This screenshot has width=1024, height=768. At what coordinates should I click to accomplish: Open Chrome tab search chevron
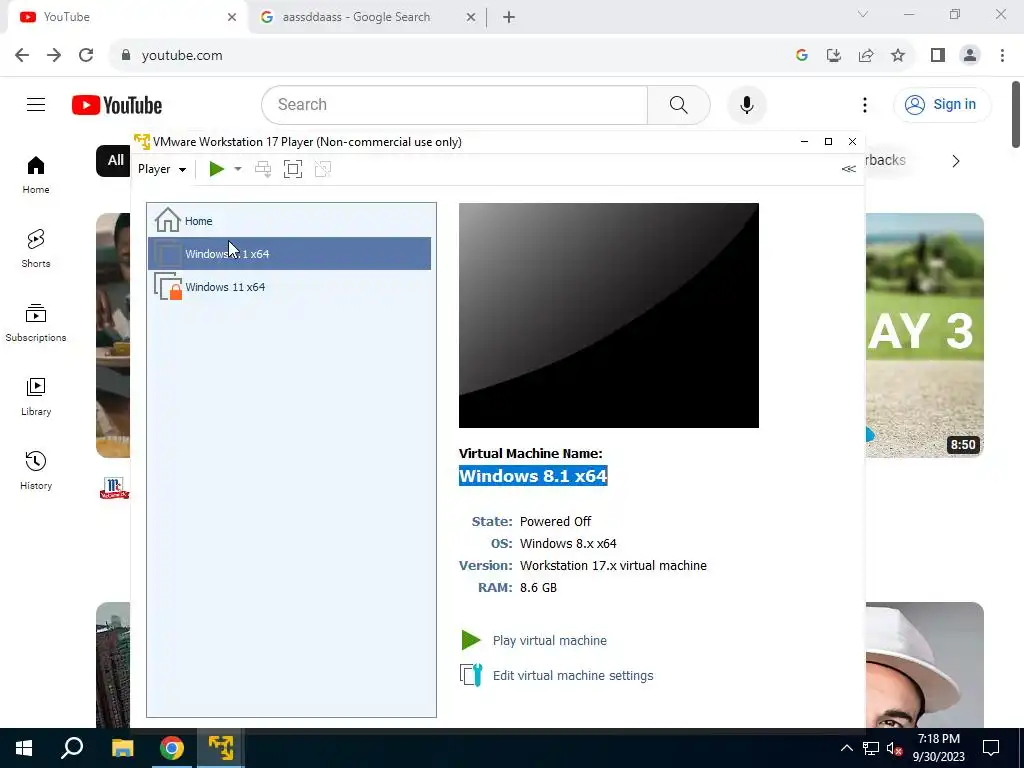coord(863,14)
